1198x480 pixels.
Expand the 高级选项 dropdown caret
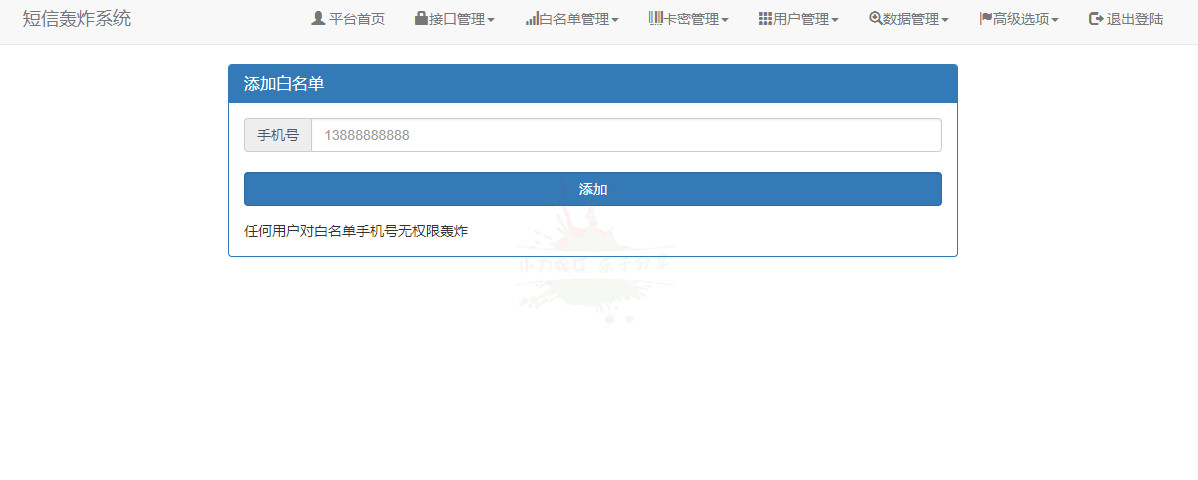click(x=1055, y=20)
